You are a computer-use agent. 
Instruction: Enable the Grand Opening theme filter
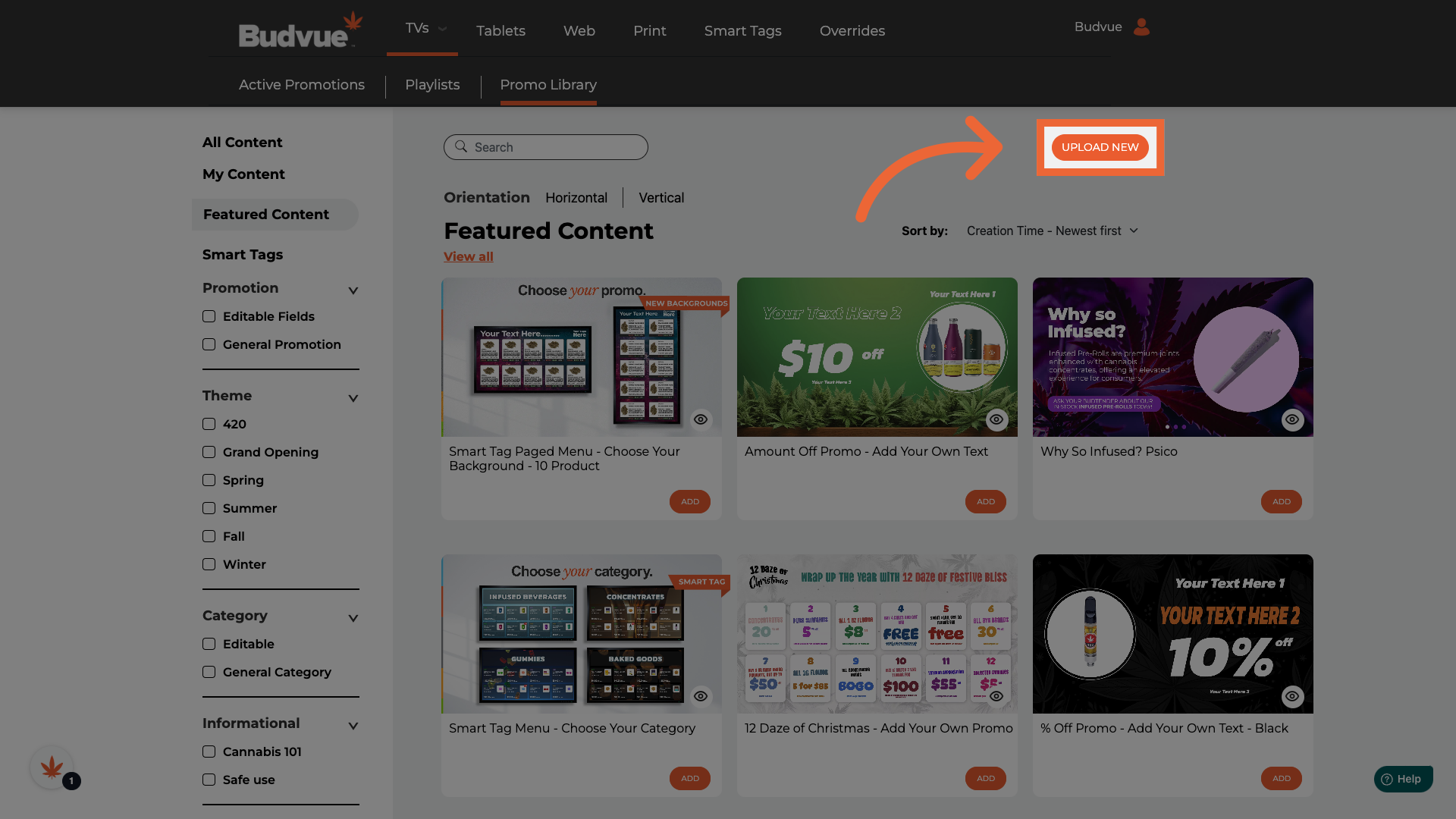209,452
